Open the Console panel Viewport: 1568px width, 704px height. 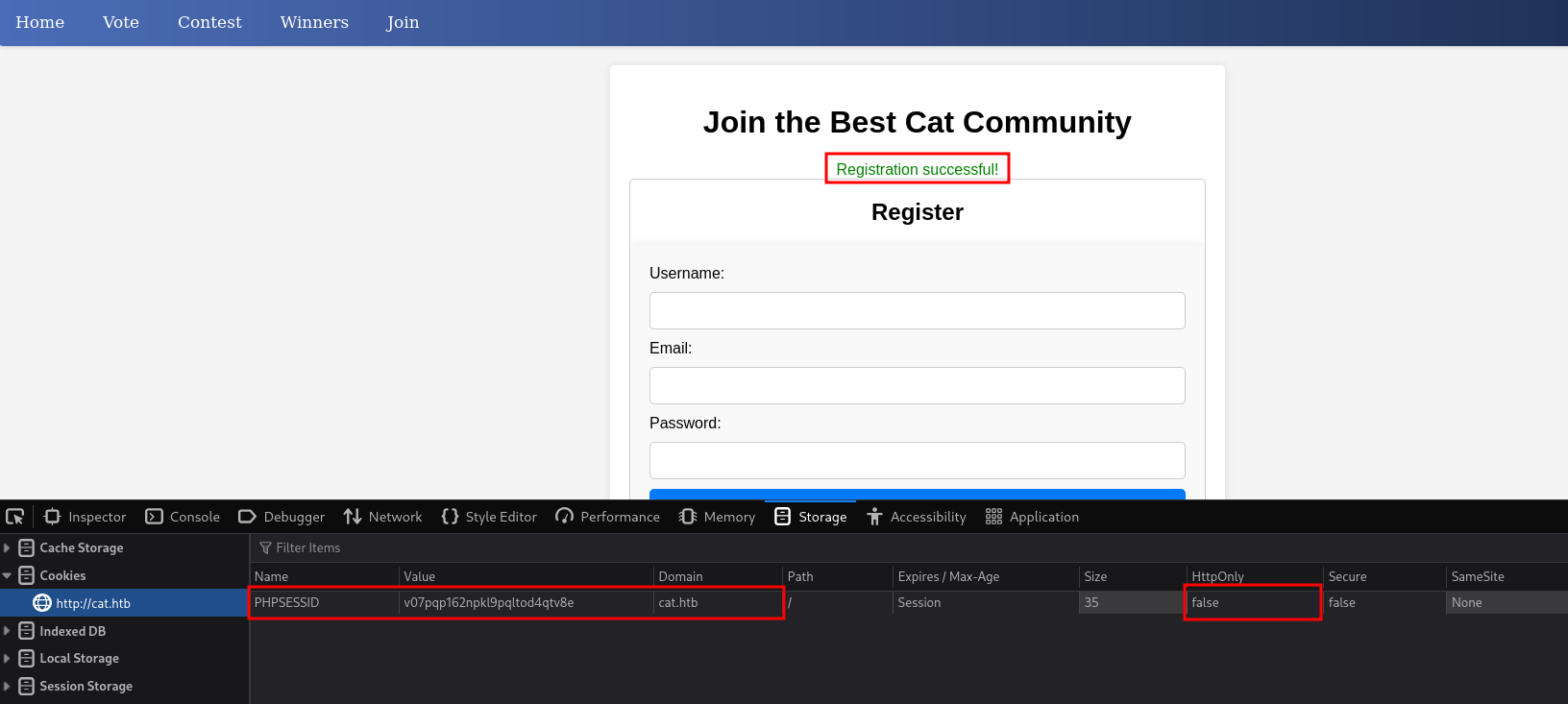point(183,517)
